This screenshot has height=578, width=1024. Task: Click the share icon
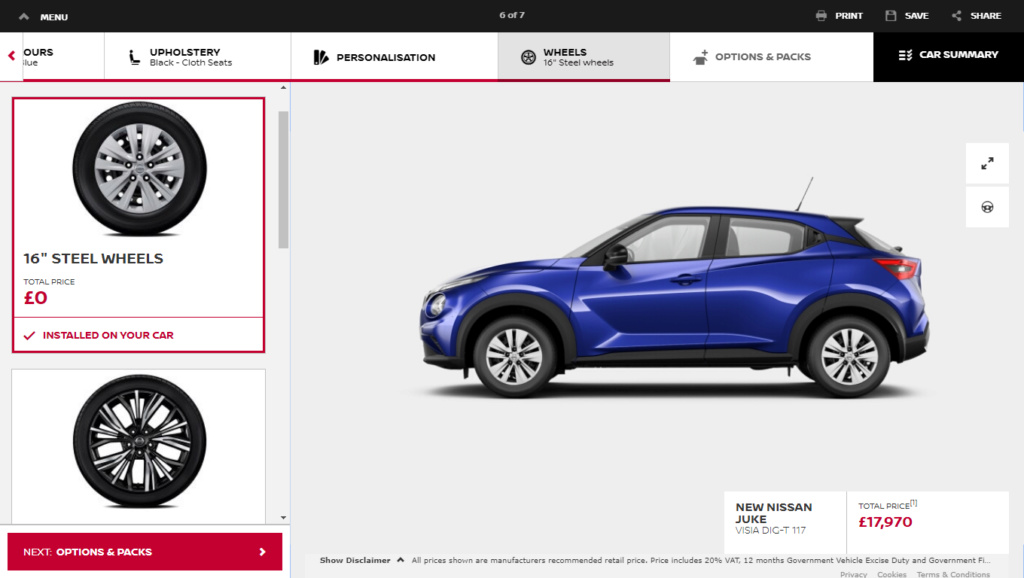(x=957, y=16)
